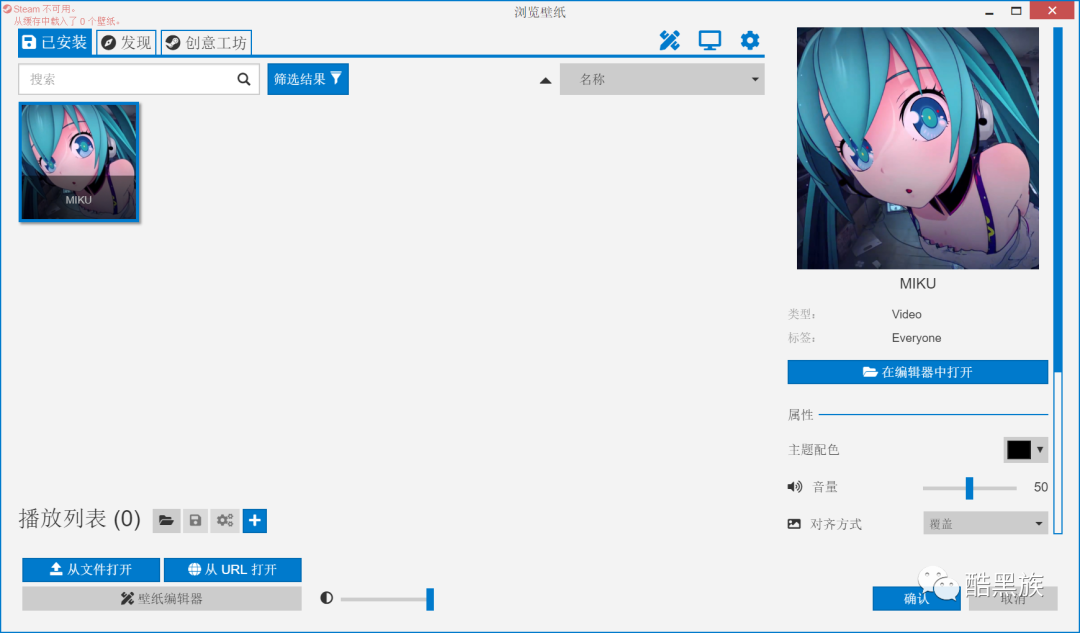Click the thumbnail size slider handle
Viewport: 1080px width, 633px height.
(x=430, y=599)
